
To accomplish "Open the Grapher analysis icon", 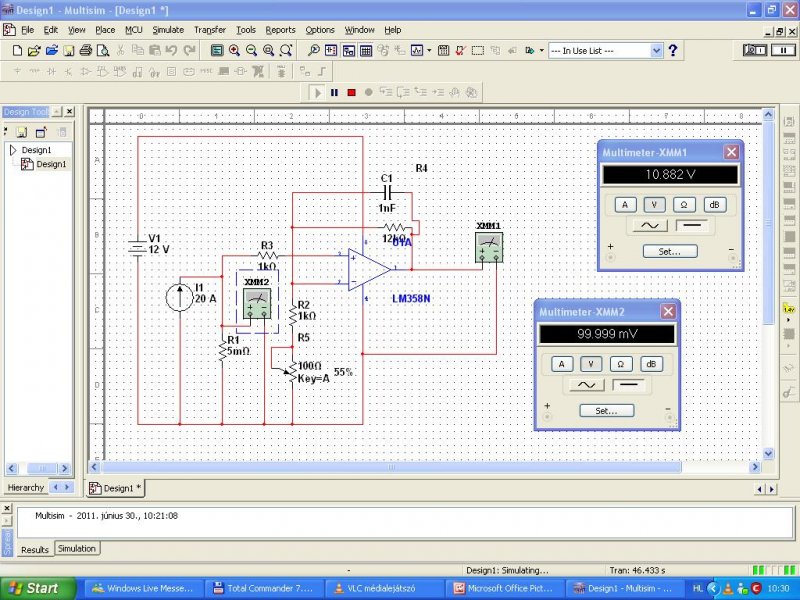I will point(417,51).
